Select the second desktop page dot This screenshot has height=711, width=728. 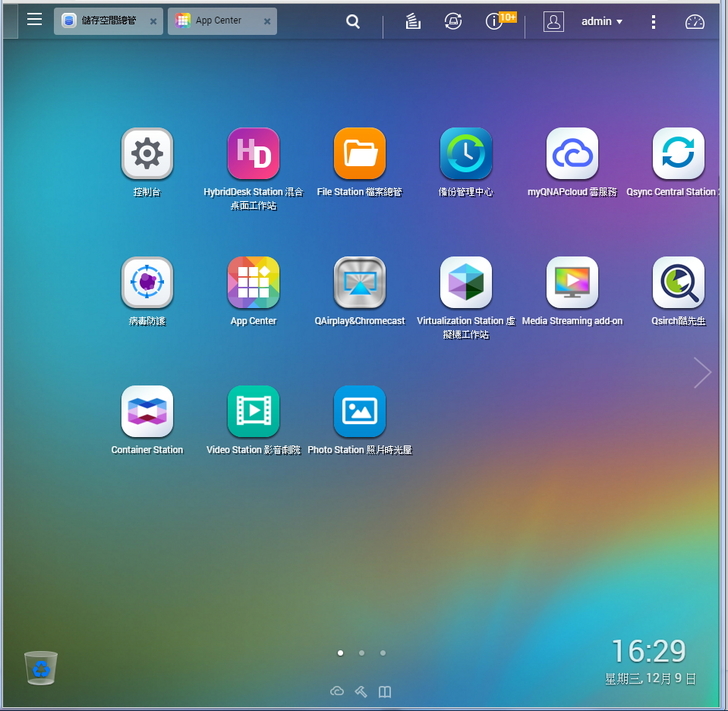point(362,653)
